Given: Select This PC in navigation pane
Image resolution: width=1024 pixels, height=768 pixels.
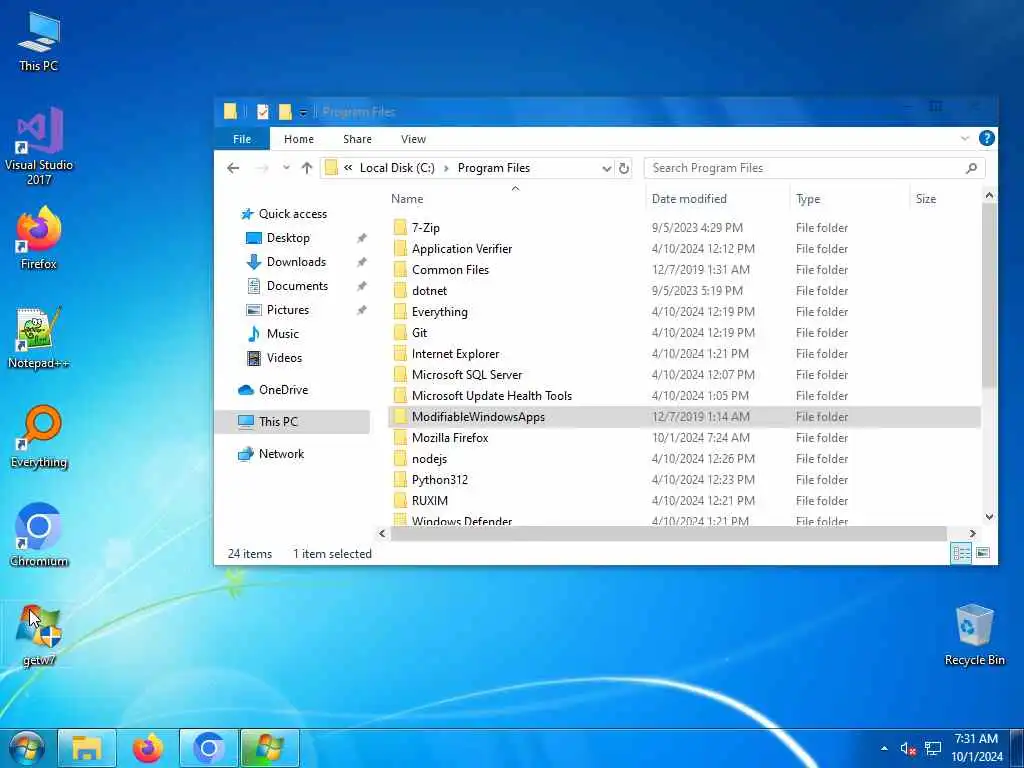Looking at the screenshot, I should pyautogui.click(x=292, y=422).
